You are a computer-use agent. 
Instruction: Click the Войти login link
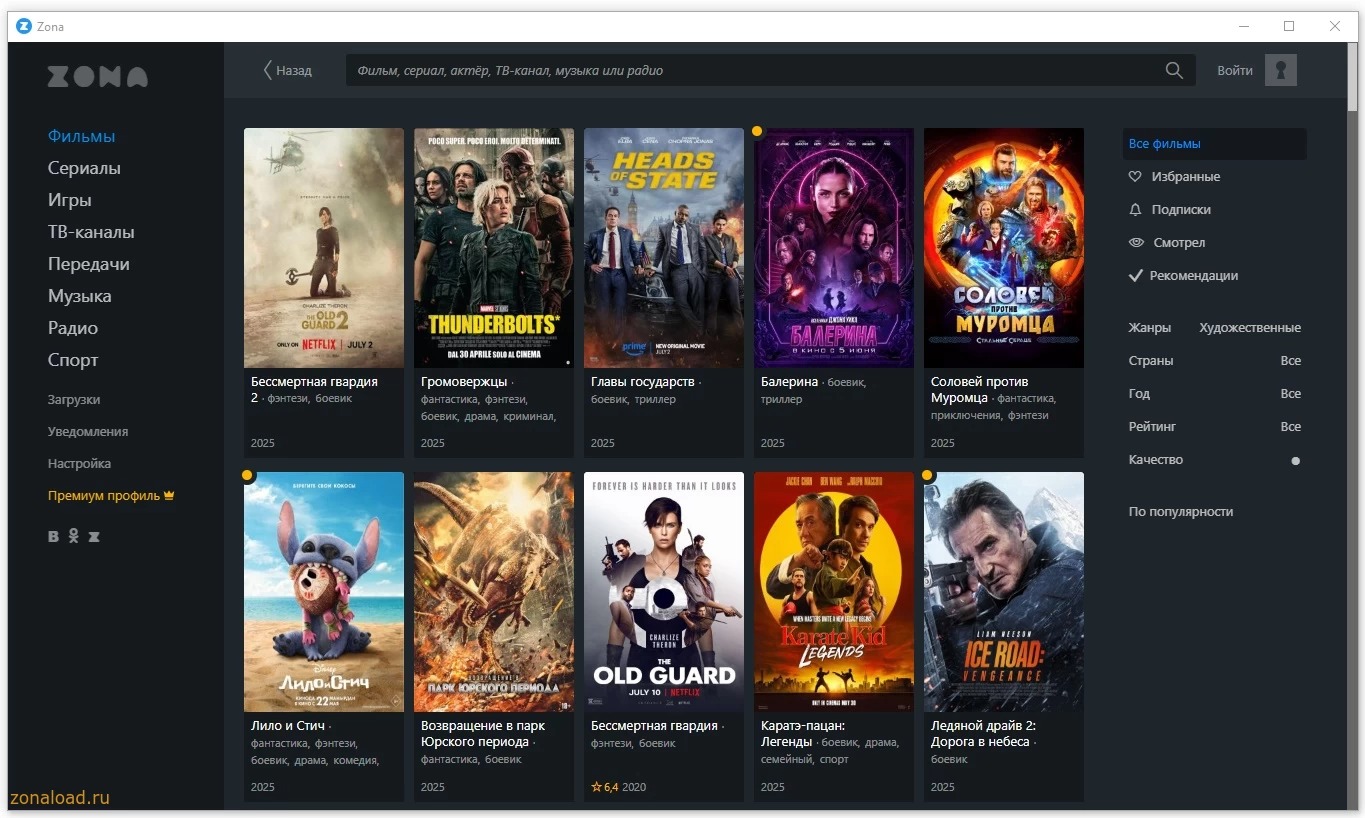point(1234,71)
